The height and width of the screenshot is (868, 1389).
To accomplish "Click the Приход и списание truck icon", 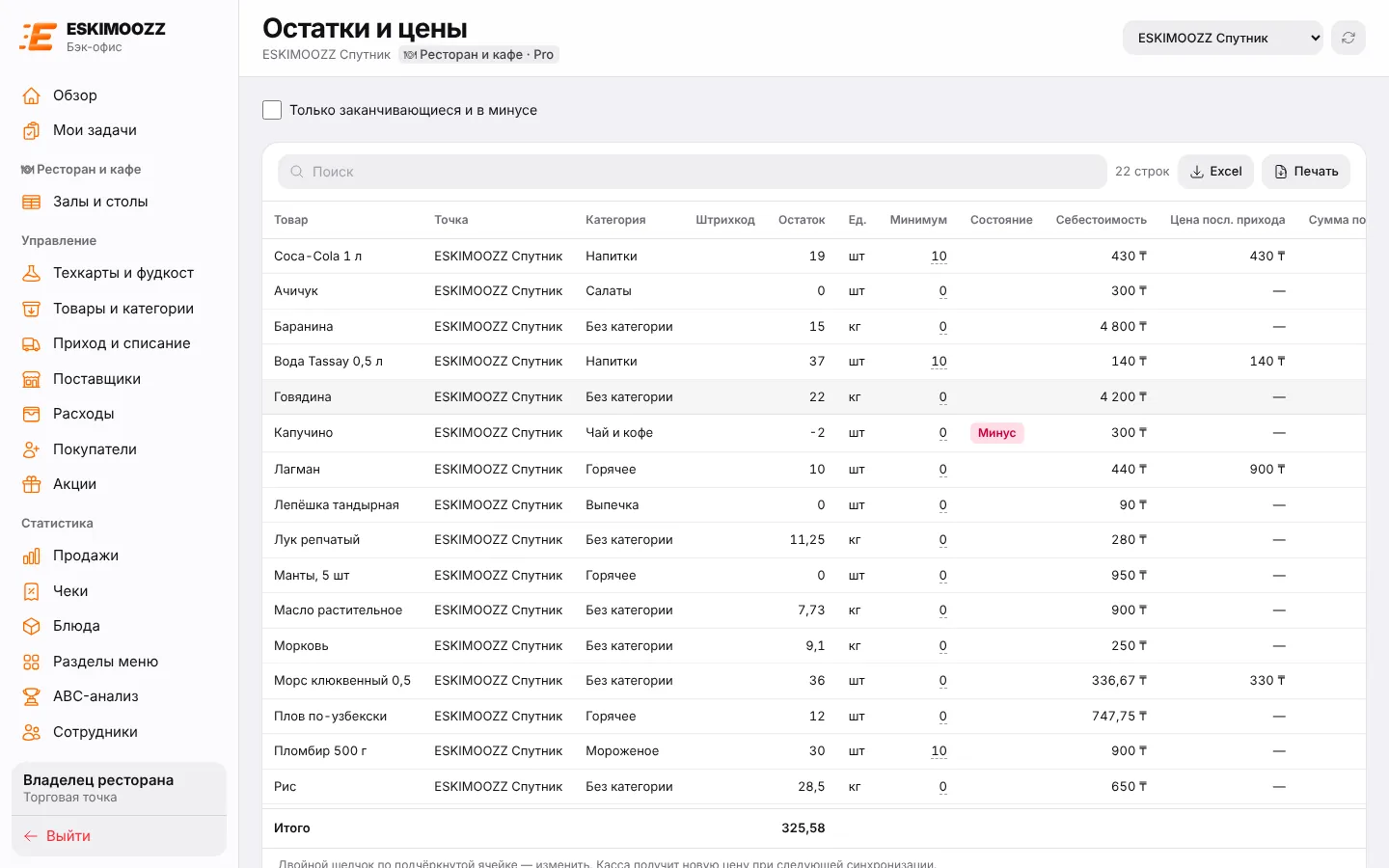I will point(32,343).
